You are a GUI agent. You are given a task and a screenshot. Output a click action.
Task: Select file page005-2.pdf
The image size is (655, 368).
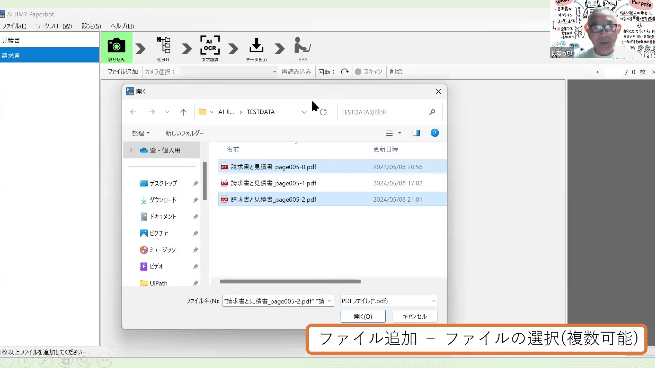tap(332, 199)
